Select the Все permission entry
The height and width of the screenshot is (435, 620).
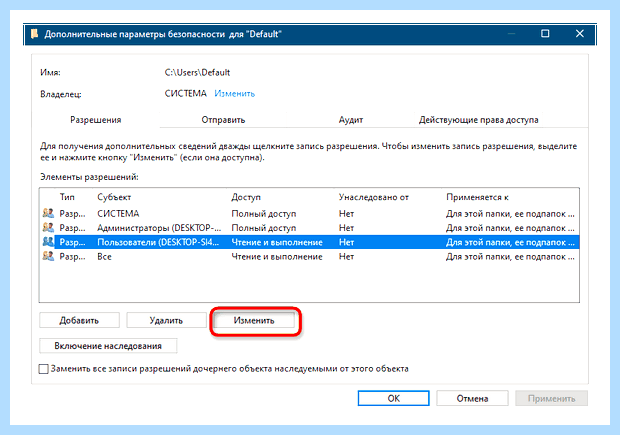pyautogui.click(x=309, y=257)
